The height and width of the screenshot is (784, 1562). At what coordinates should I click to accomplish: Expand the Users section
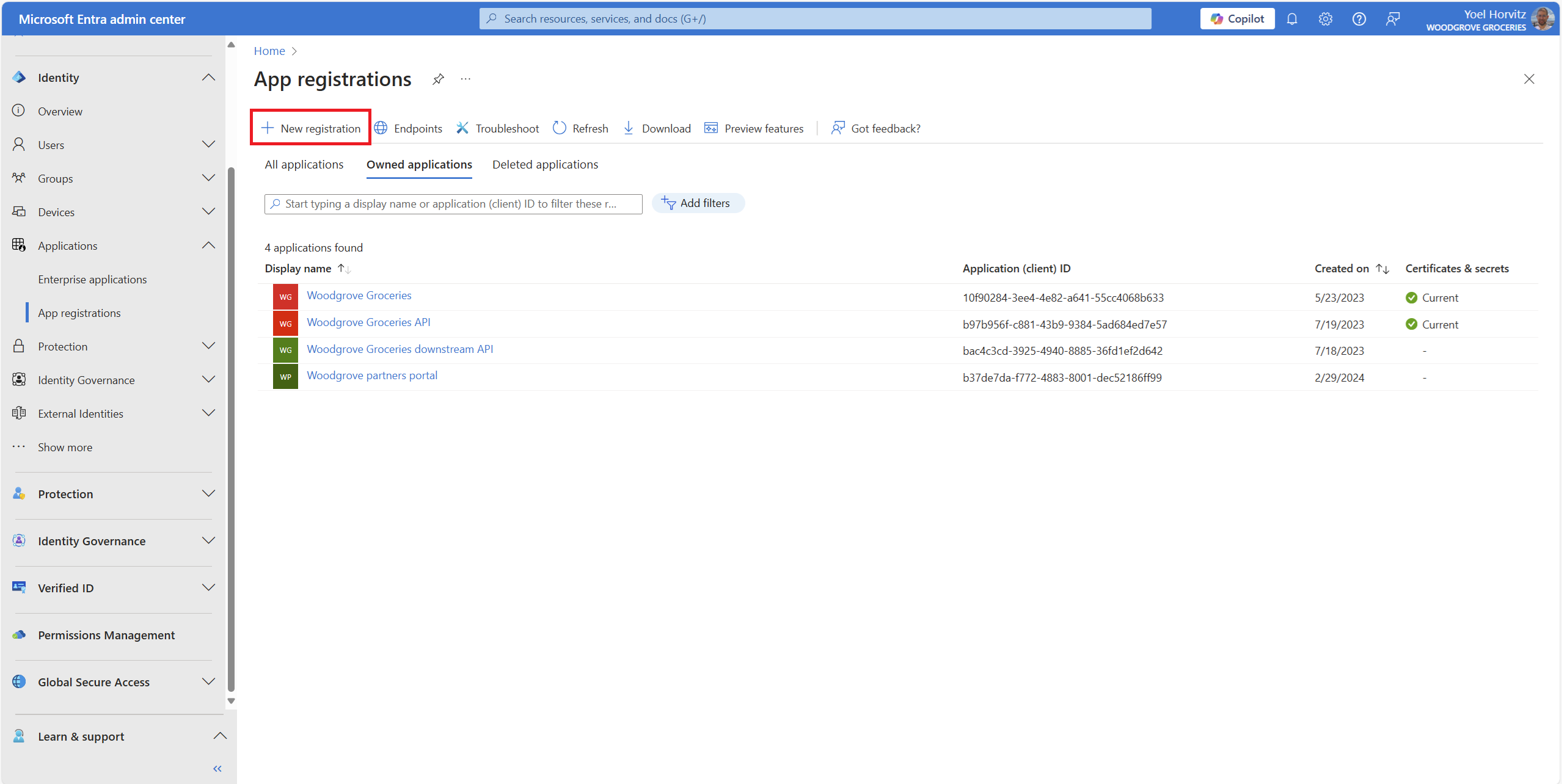click(x=208, y=145)
